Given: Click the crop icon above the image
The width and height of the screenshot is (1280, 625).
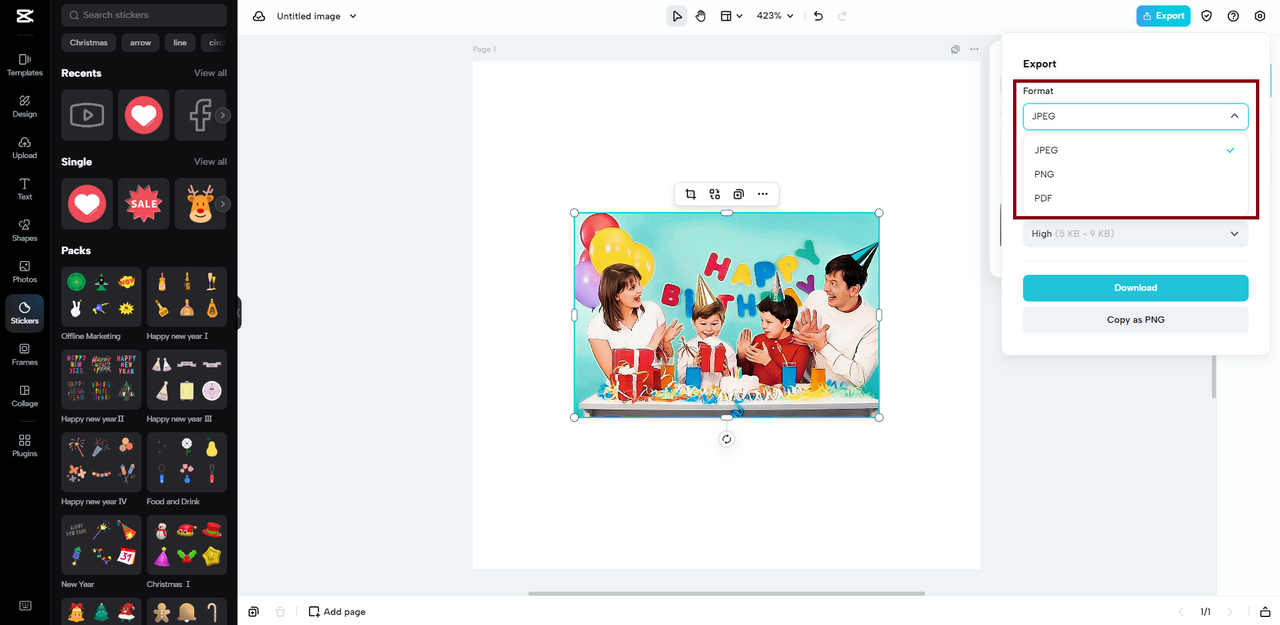Looking at the screenshot, I should (691, 194).
